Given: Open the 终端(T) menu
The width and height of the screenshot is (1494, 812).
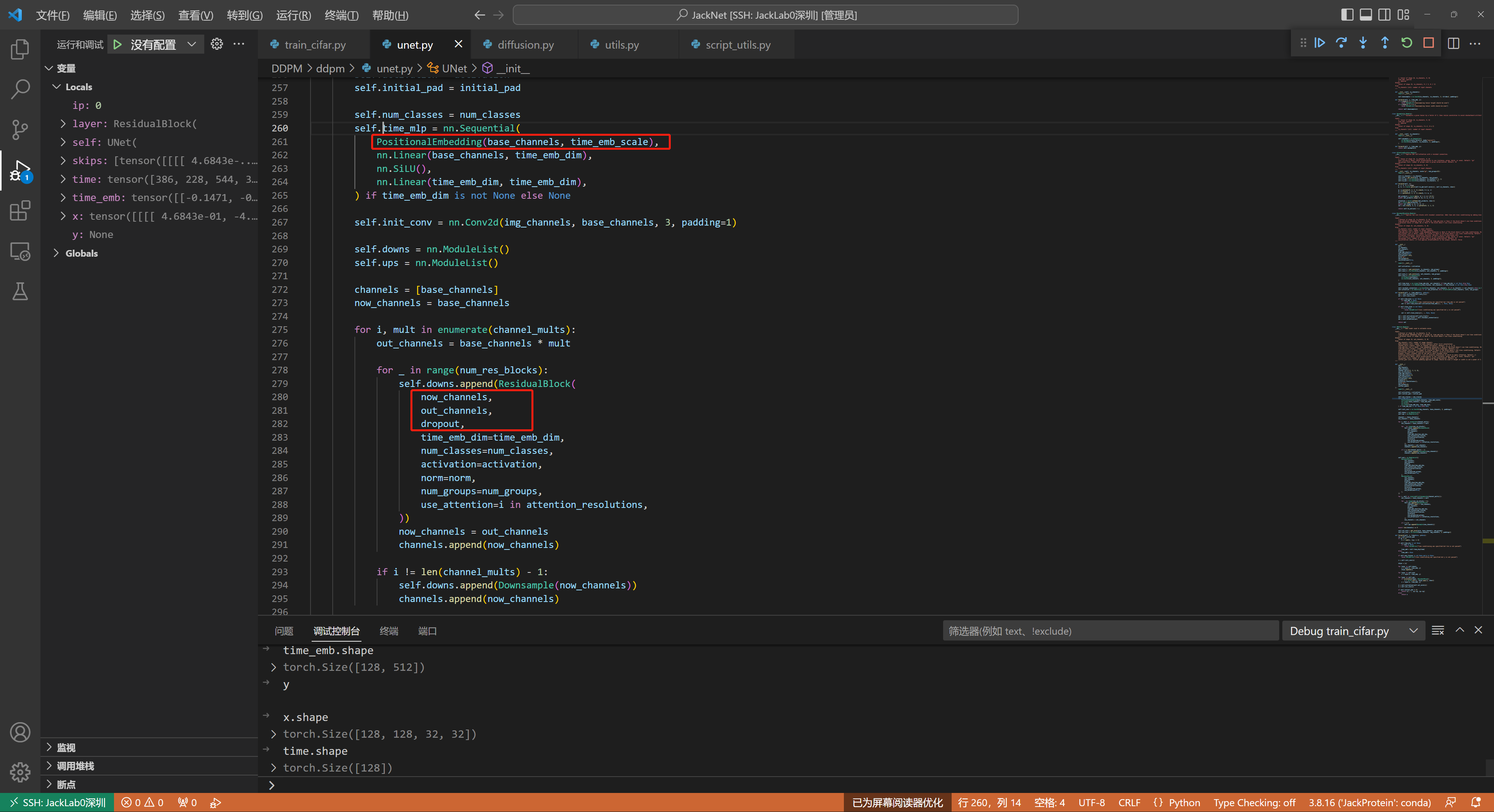Looking at the screenshot, I should 341,15.
